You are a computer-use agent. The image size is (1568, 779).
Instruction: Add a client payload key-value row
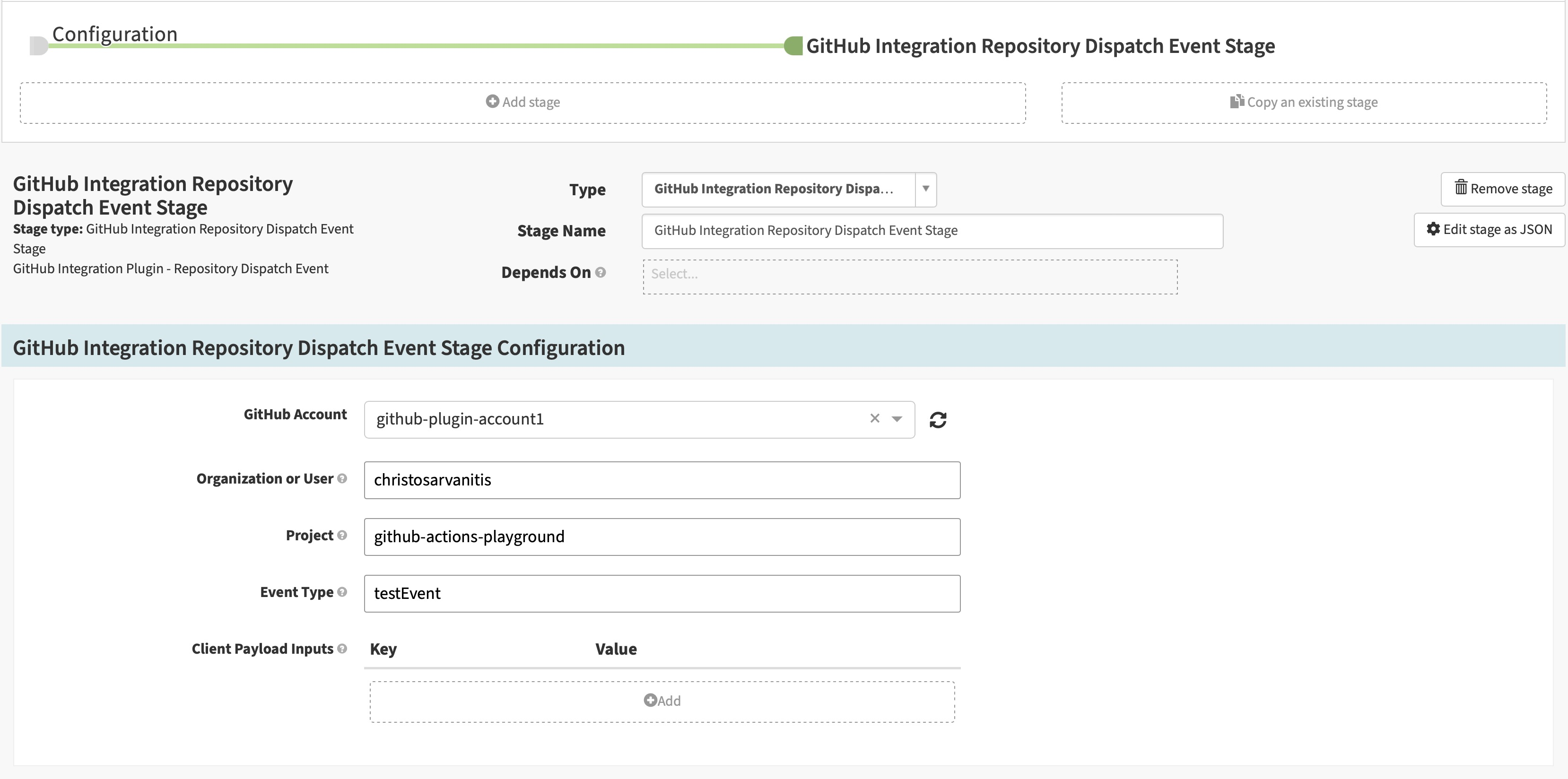point(662,701)
